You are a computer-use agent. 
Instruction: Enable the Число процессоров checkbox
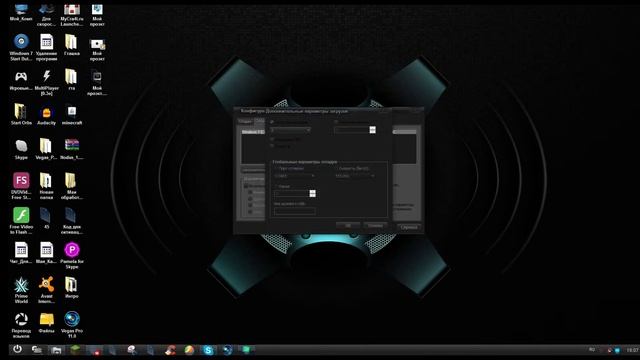pyautogui.click(x=271, y=122)
